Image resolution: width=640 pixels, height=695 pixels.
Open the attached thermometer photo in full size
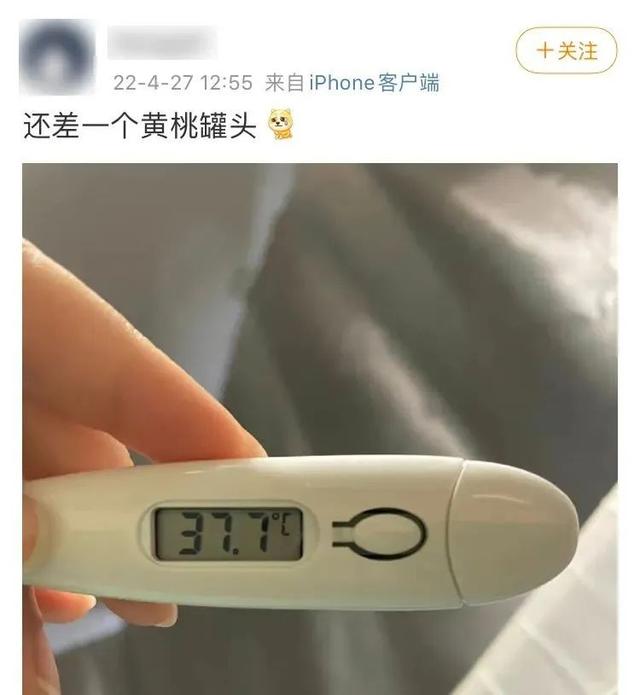pos(320,429)
